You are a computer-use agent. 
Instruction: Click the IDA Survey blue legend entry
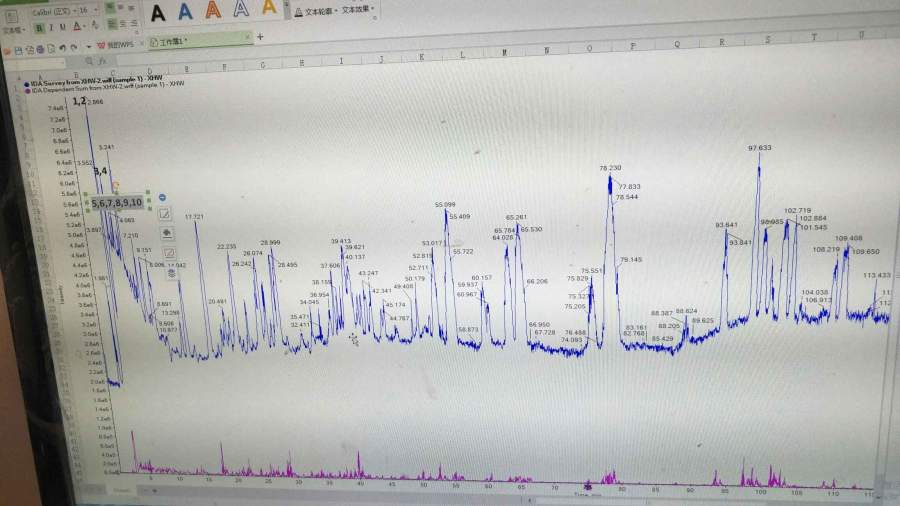(95, 80)
